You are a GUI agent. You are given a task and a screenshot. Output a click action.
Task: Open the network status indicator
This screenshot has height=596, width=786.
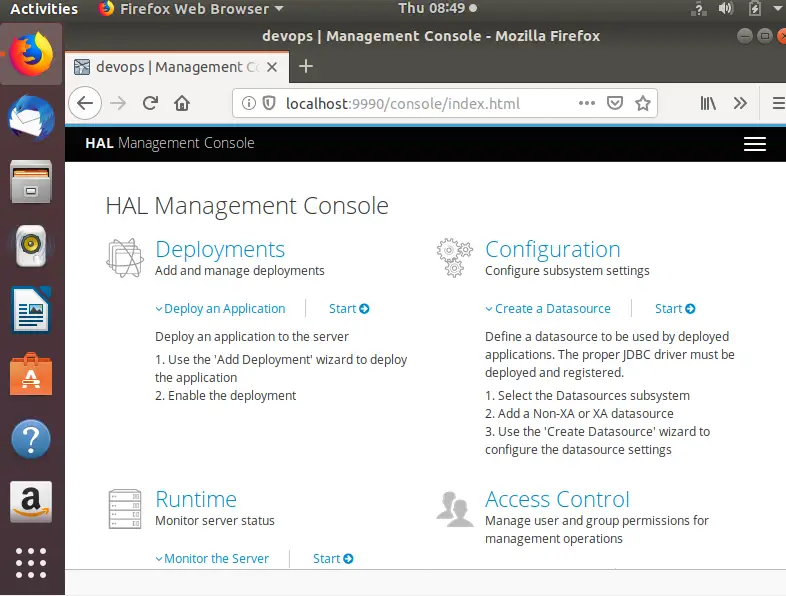coord(698,9)
